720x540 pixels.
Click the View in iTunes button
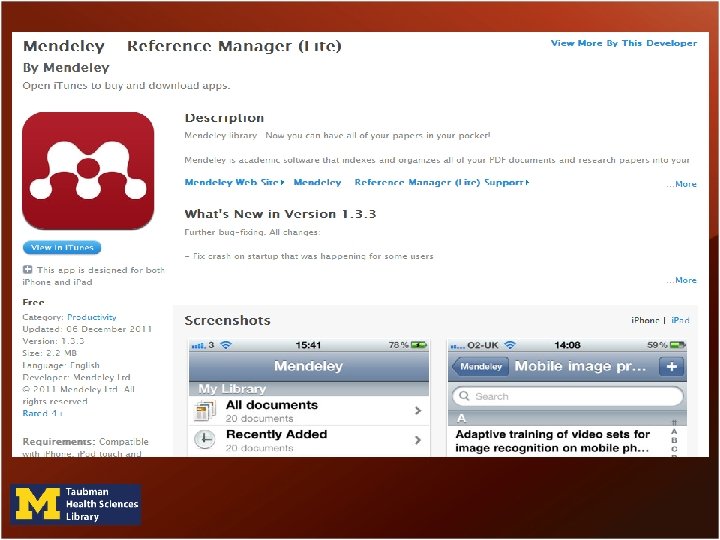[62, 248]
